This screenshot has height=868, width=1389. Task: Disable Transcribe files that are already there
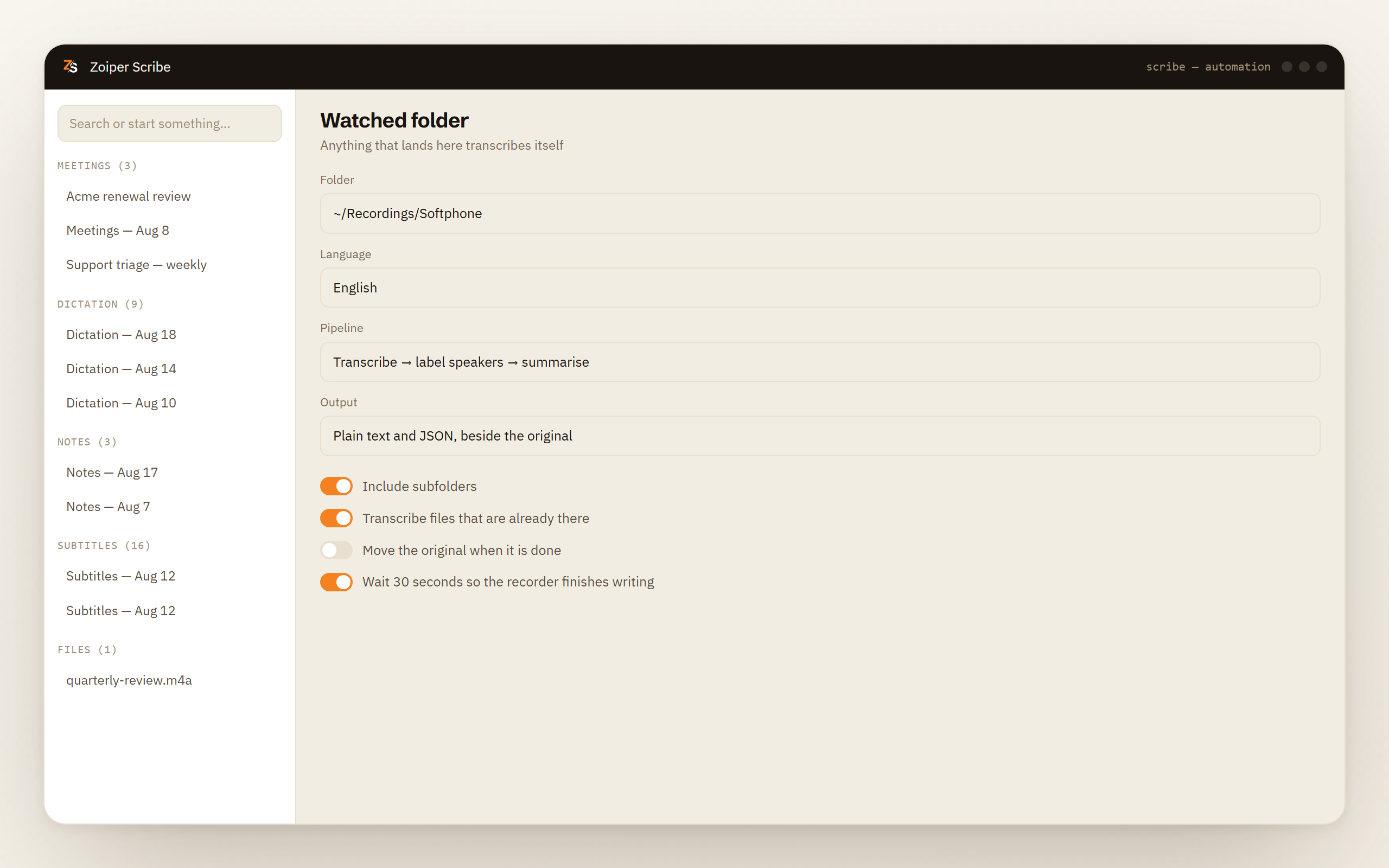[x=336, y=519]
